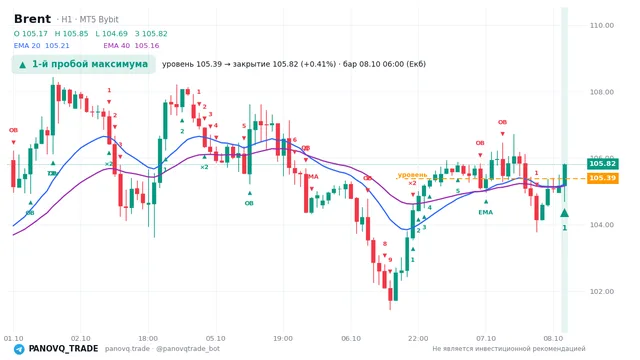This screenshot has width=640, height=360.
Task: Click the high value "H 105.85"
Action: pyautogui.click(x=71, y=34)
